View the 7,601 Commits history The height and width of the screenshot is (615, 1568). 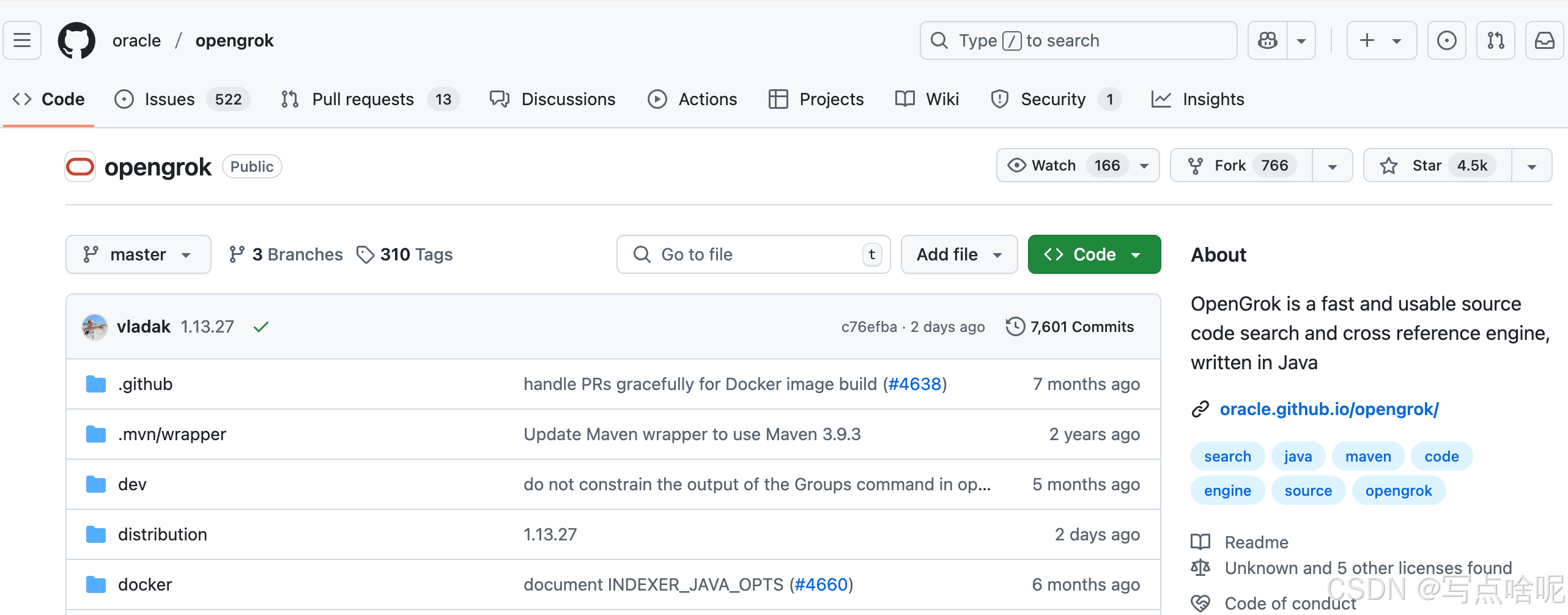[1070, 326]
